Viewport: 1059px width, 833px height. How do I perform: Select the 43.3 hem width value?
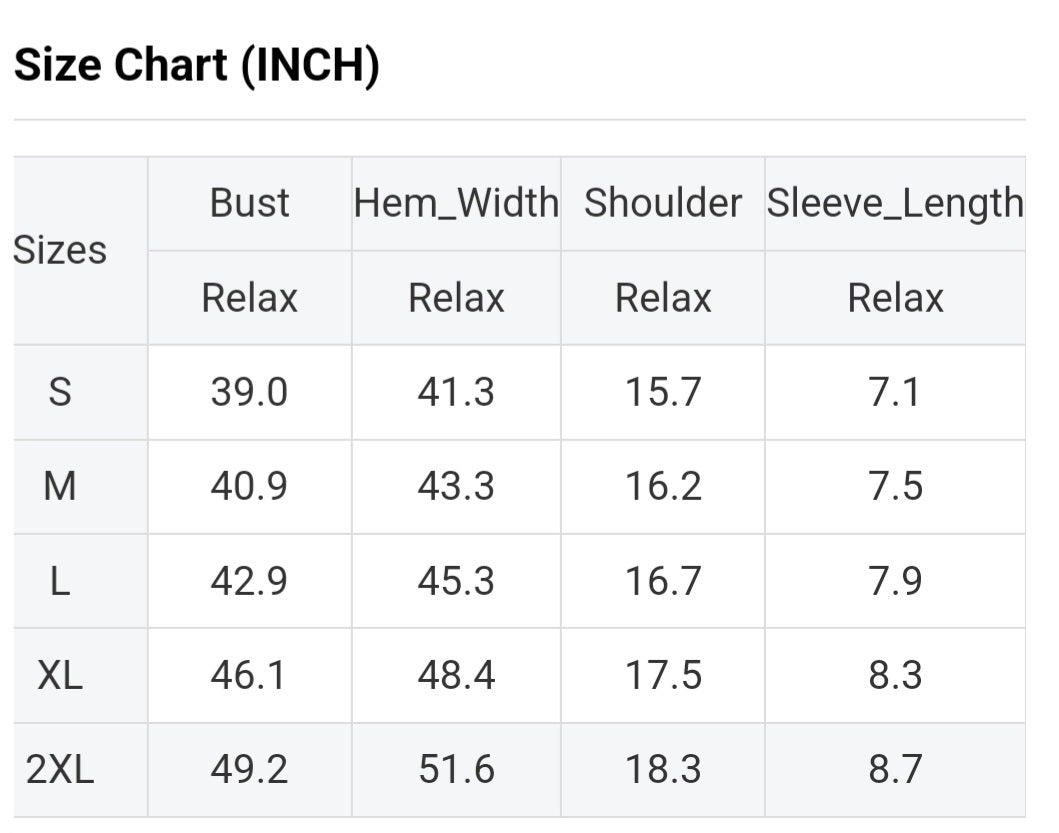(x=456, y=487)
